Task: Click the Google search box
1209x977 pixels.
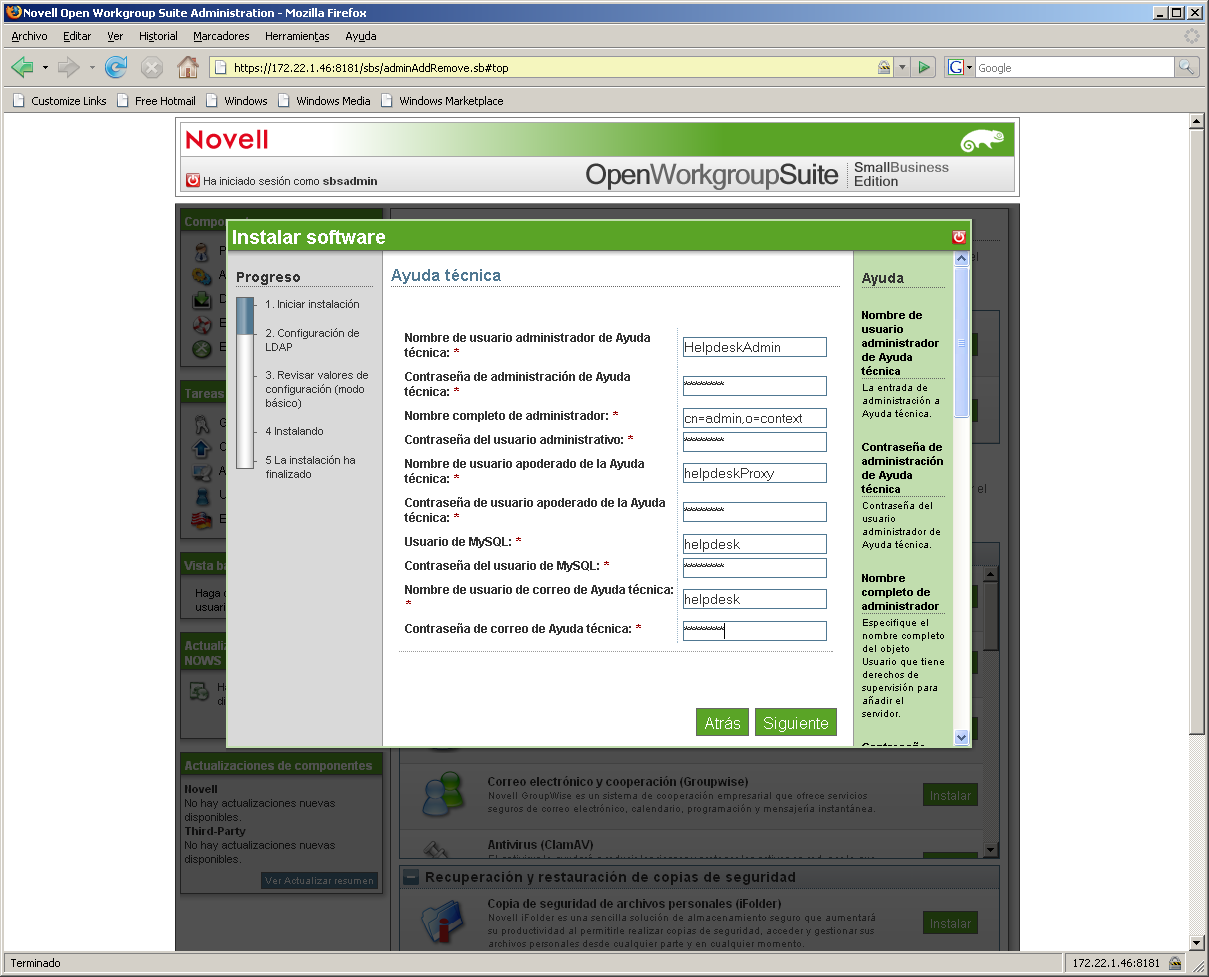Action: [x=1074, y=68]
